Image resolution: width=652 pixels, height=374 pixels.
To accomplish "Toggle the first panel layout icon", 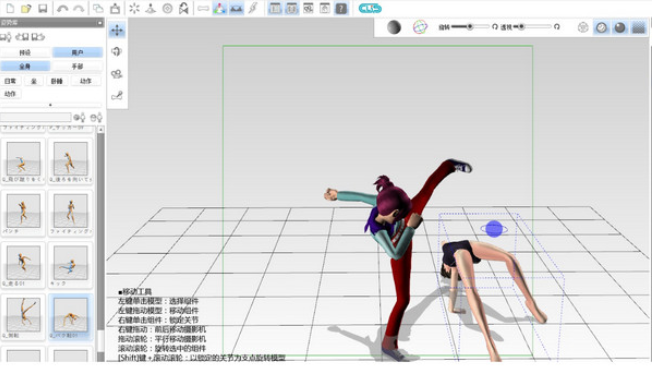I will [x=275, y=8].
